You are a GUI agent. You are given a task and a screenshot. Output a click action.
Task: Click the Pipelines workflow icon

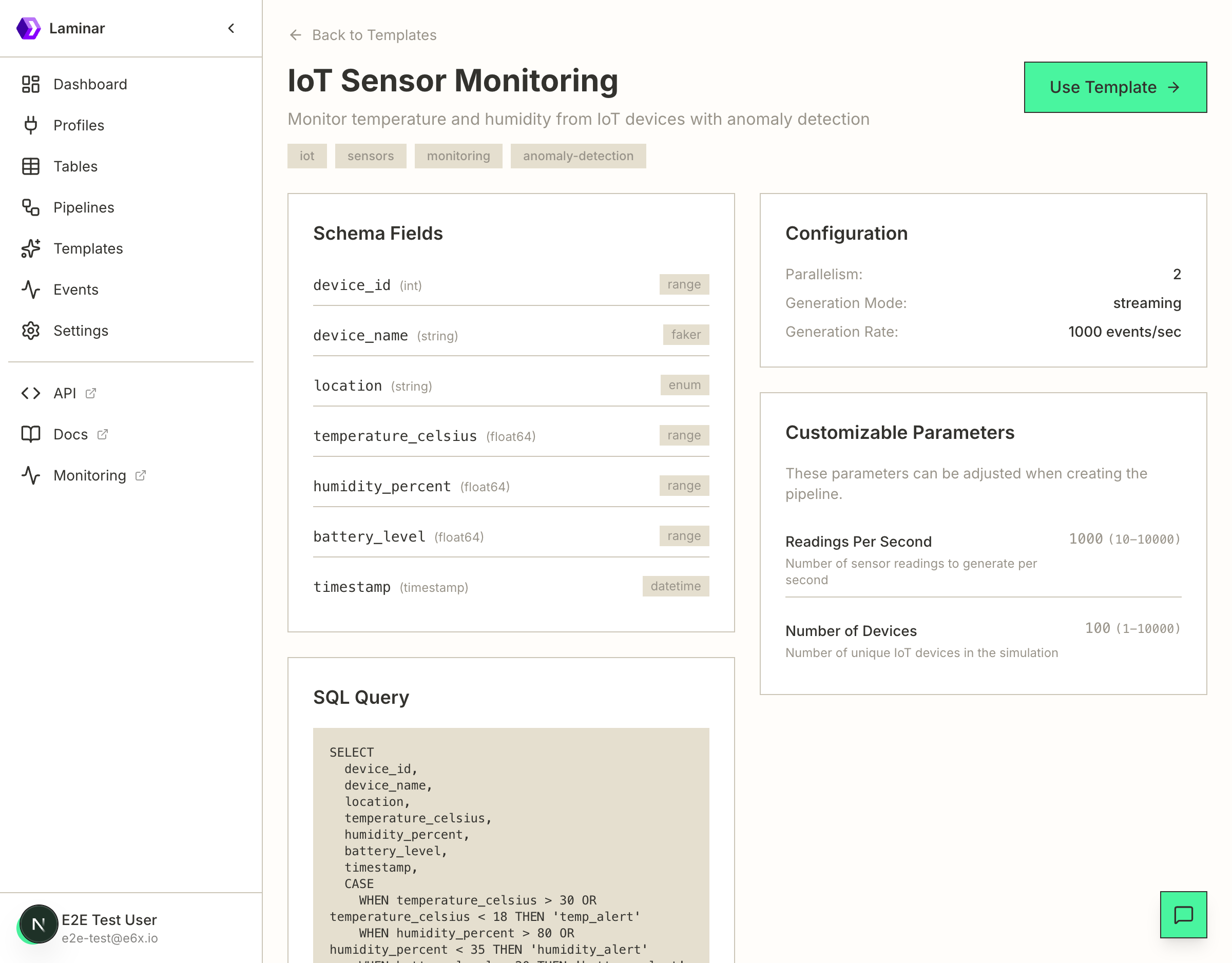30,207
